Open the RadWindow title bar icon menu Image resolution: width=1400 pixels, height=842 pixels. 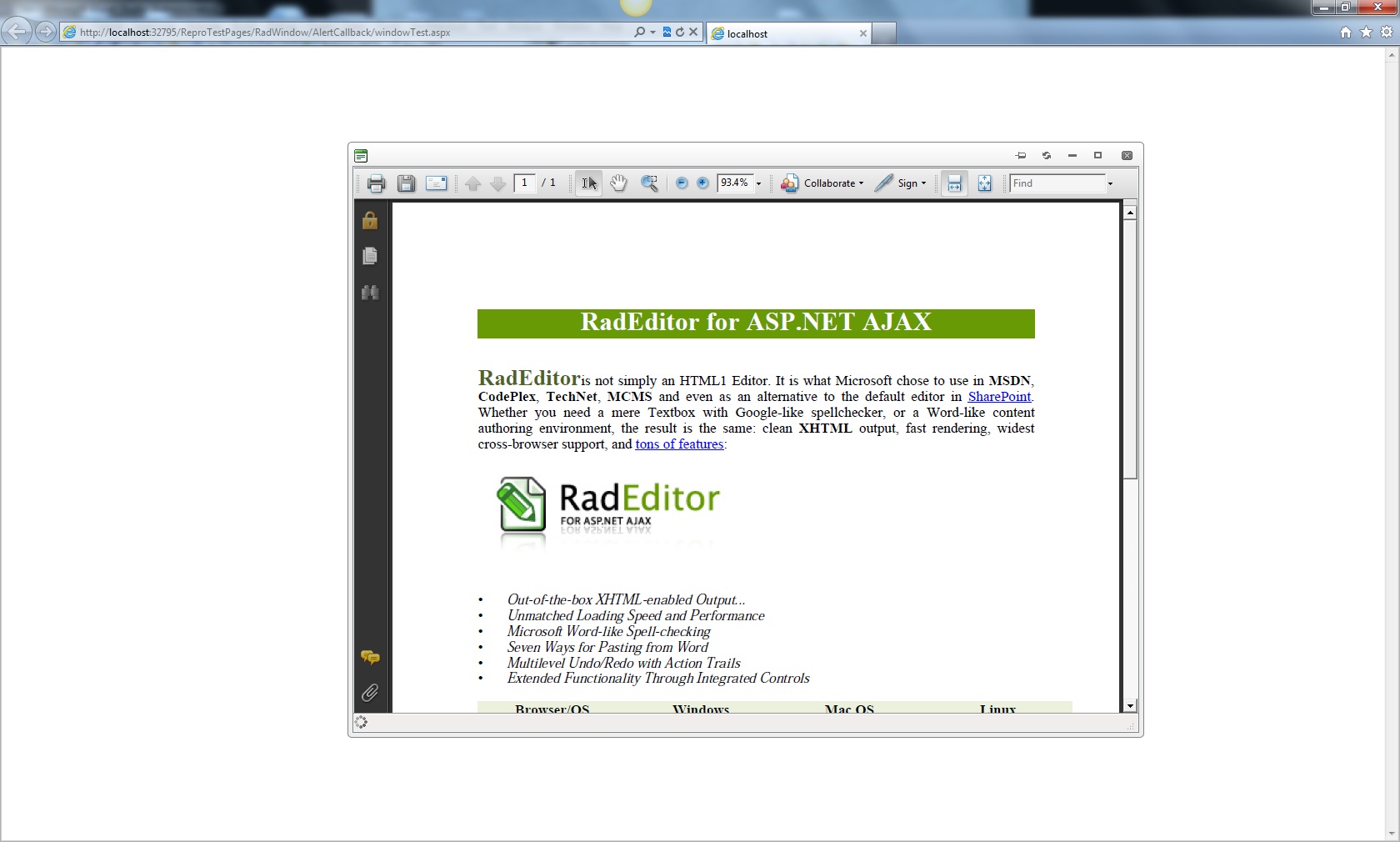pos(361,156)
